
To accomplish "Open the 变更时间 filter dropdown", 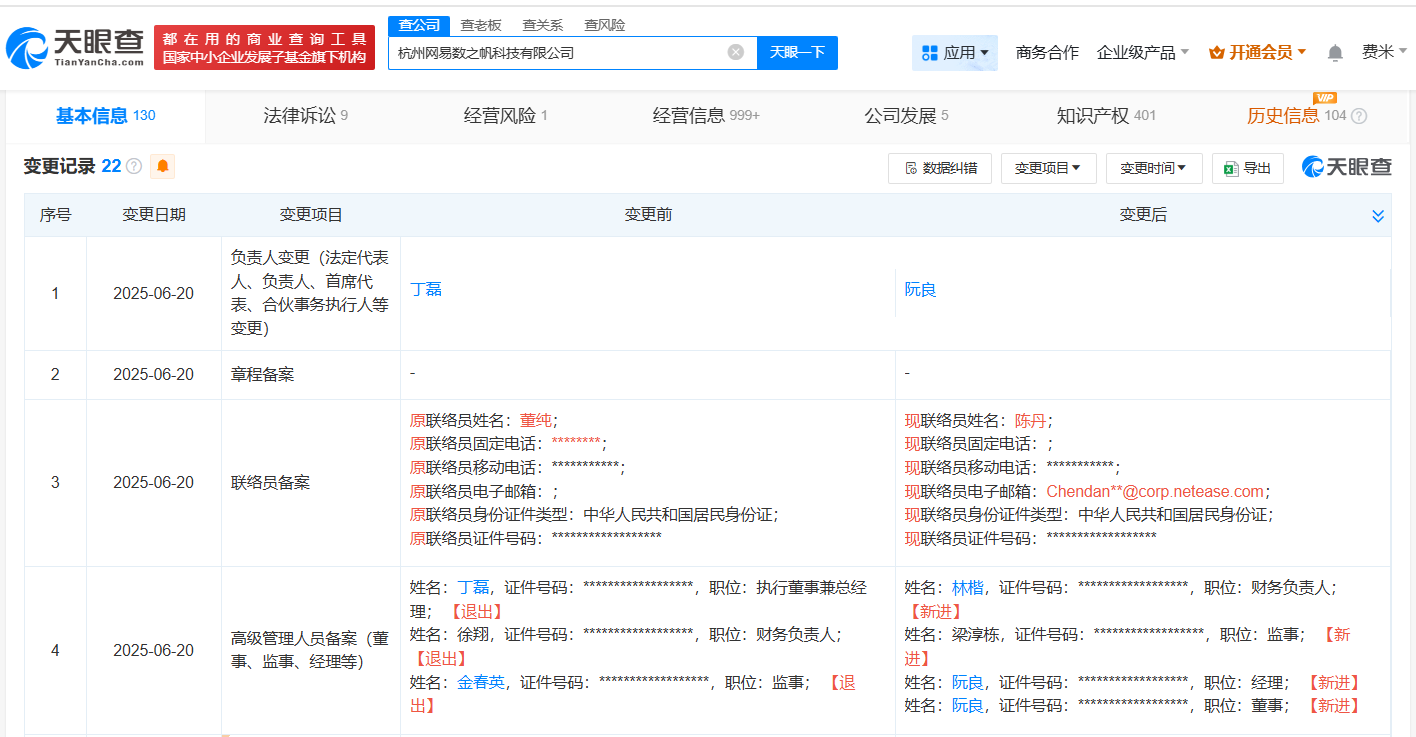I will point(1153,168).
